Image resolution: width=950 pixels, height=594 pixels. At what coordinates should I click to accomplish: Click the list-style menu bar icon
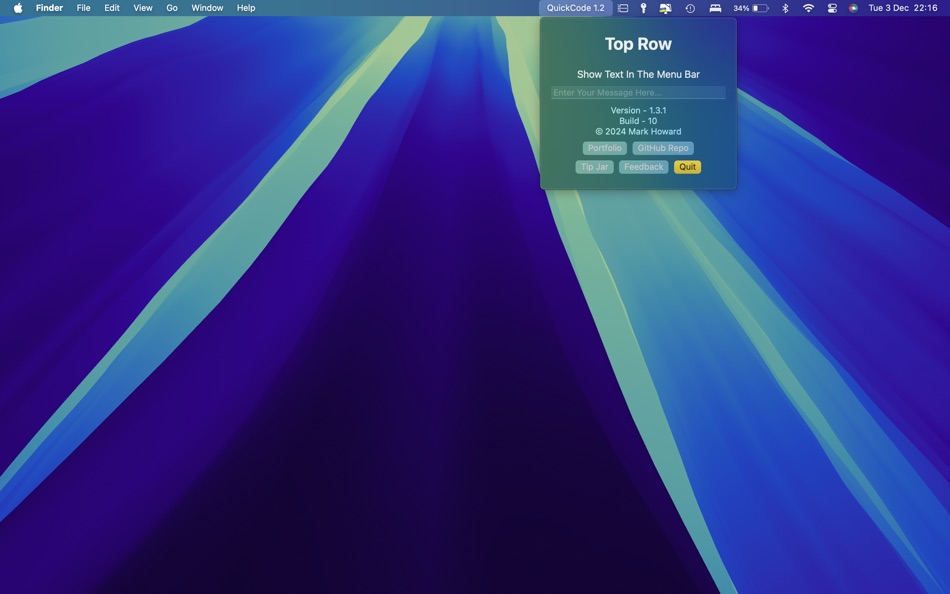click(623, 8)
